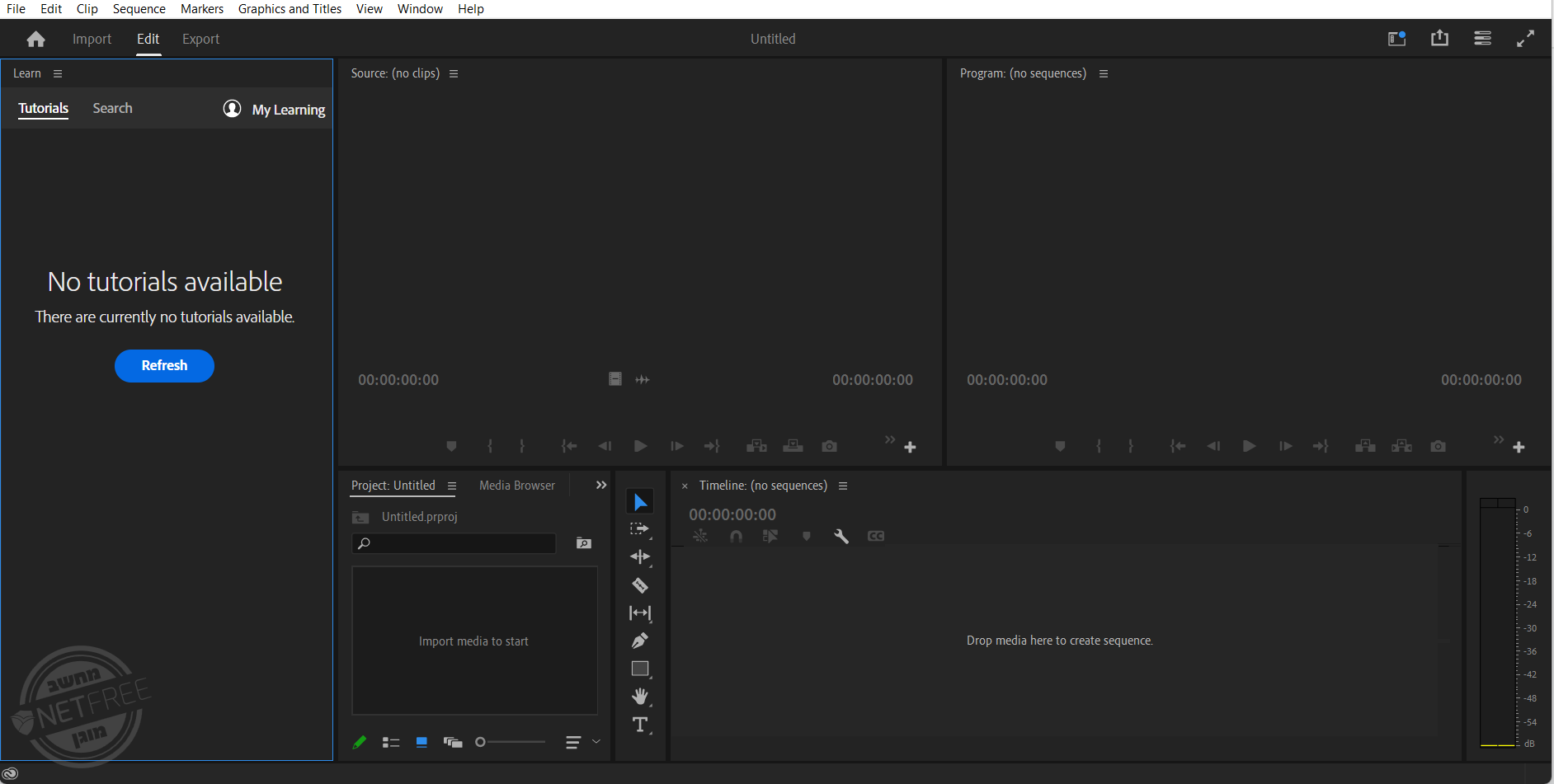
Task: Select the Hand tool
Action: pos(640,697)
